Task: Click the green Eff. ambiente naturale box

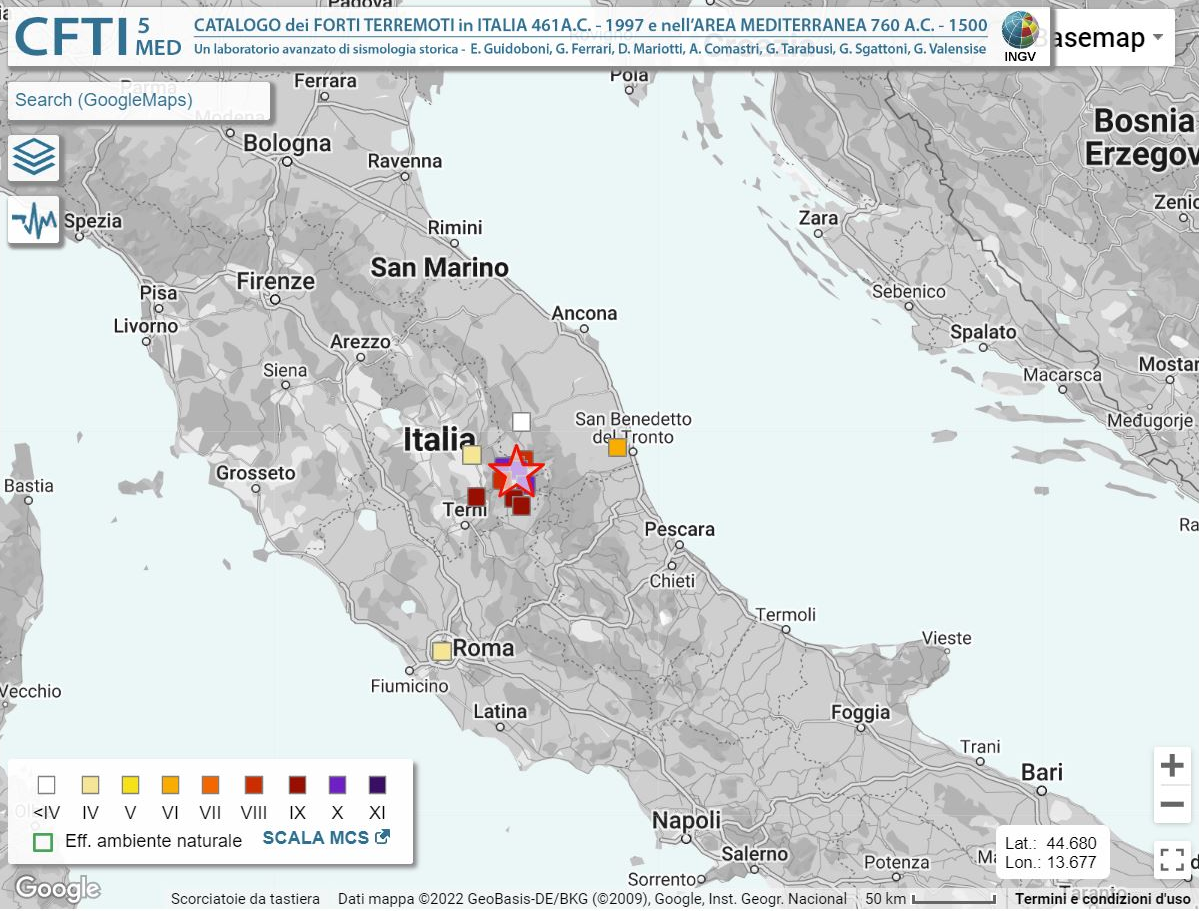Action: 43,841
